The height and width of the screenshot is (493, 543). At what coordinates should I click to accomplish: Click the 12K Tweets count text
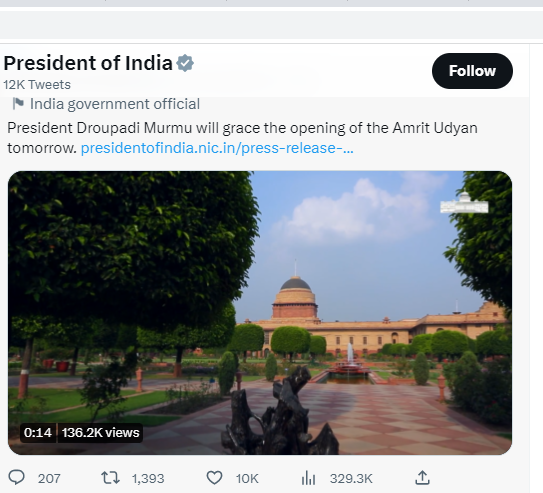(x=37, y=84)
